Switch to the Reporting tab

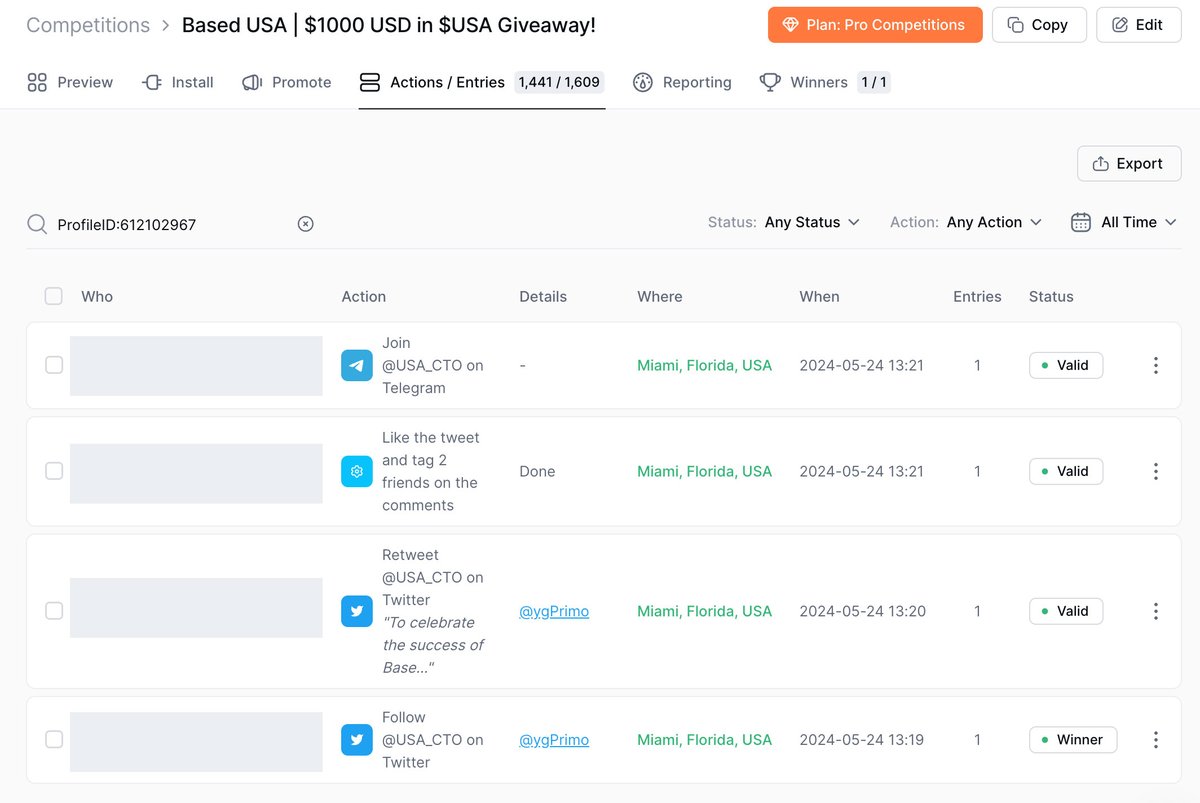pyautogui.click(x=682, y=82)
